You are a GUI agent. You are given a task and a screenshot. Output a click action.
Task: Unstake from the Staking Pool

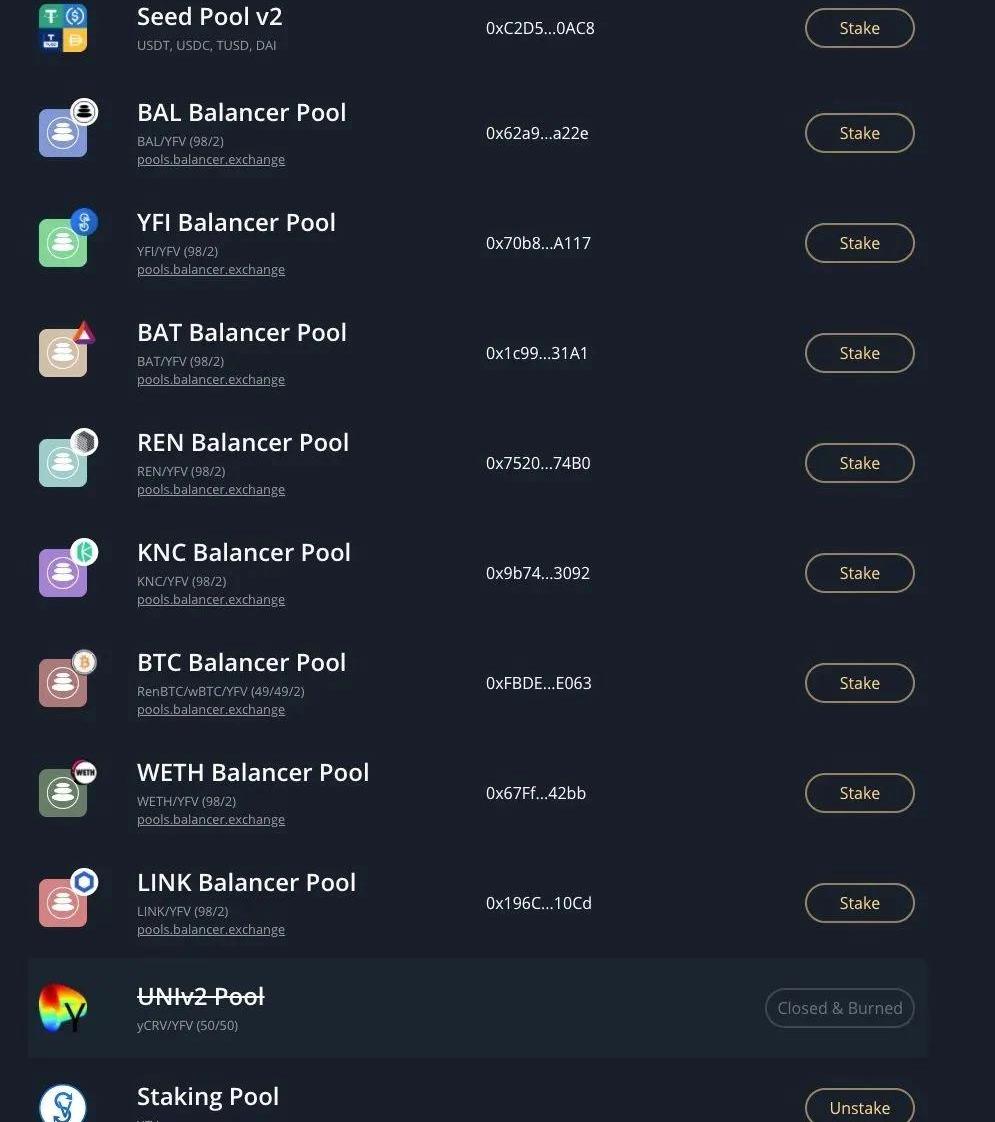click(859, 1107)
